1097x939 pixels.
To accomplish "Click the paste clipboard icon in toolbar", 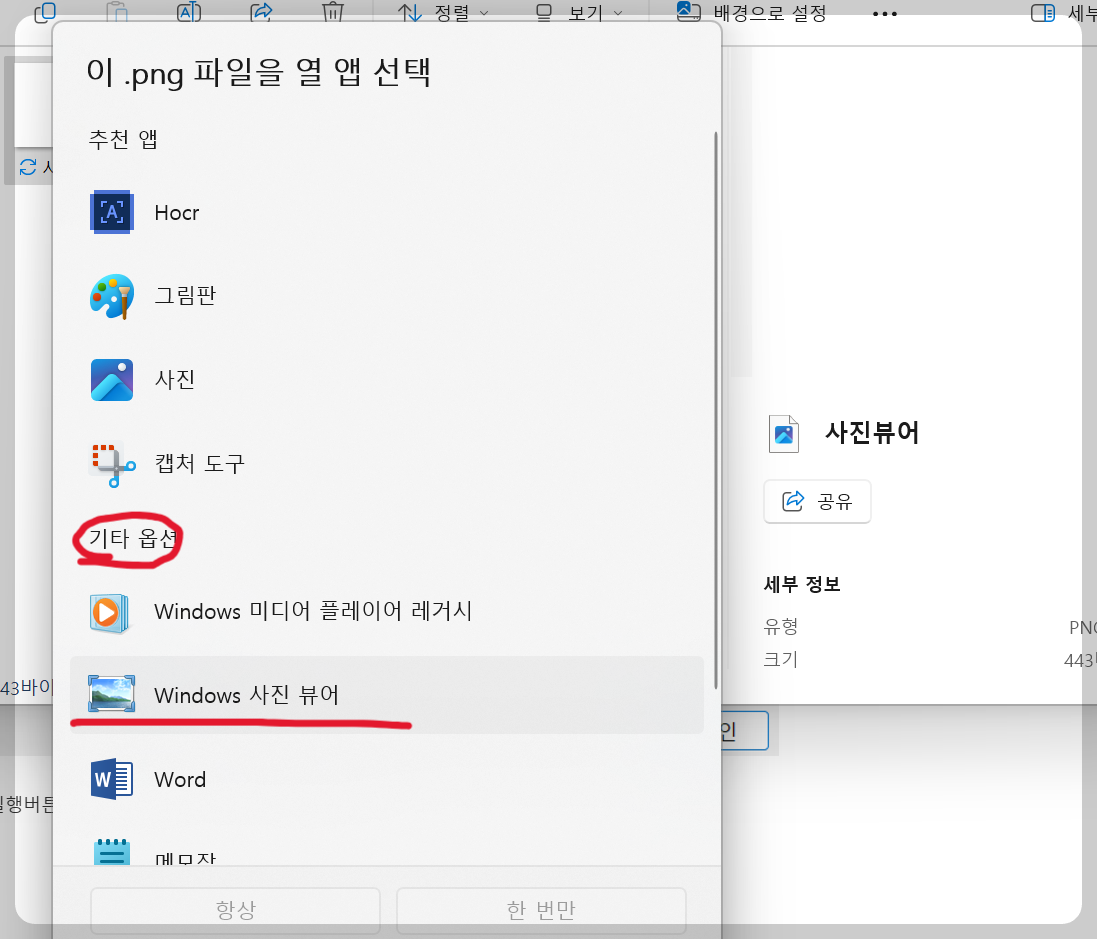I will click(x=118, y=12).
